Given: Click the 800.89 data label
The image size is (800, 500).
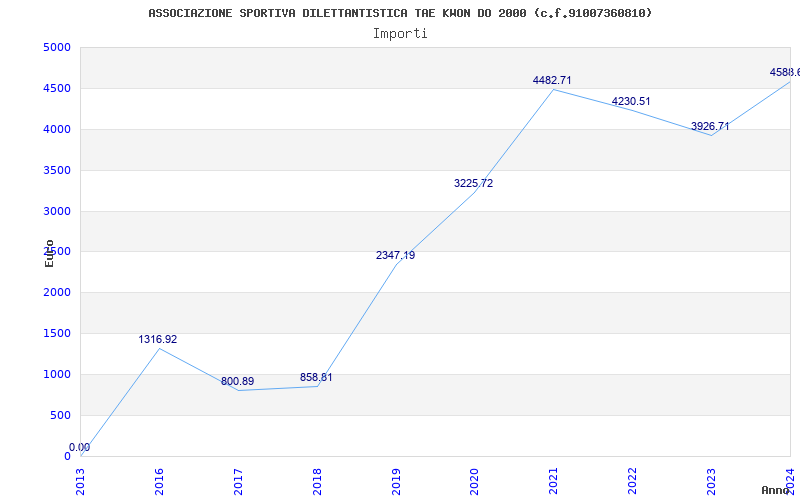Looking at the screenshot, I should [x=237, y=381].
